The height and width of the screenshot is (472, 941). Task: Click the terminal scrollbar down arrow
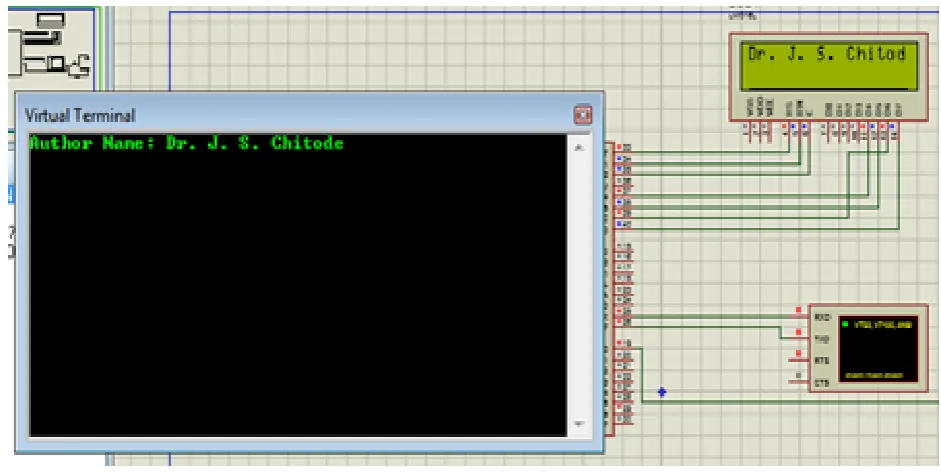(x=579, y=423)
